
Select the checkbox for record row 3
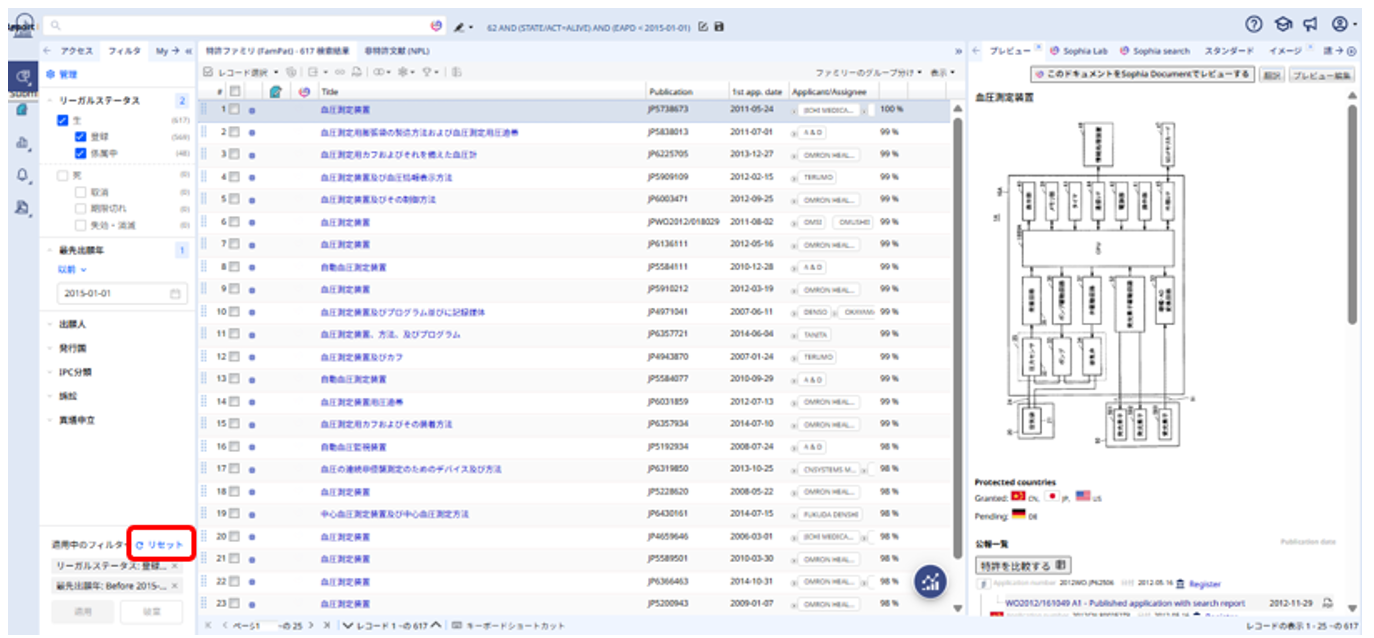coord(233,154)
